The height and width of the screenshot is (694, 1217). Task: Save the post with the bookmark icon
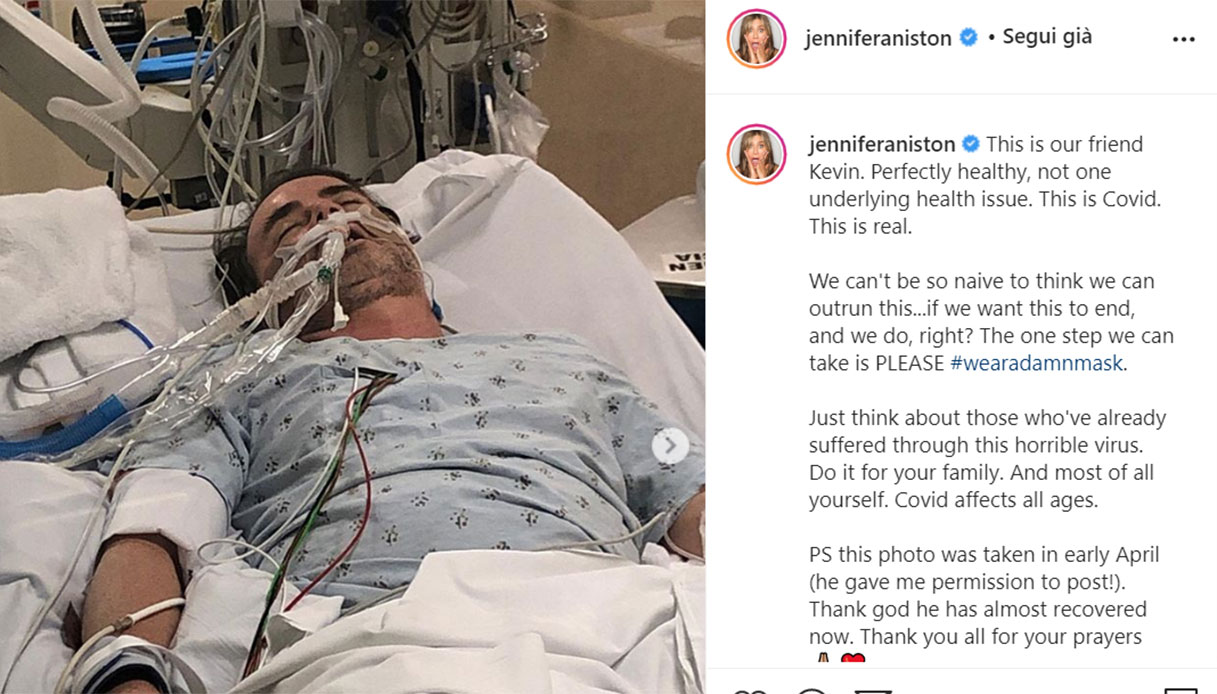[1181, 690]
